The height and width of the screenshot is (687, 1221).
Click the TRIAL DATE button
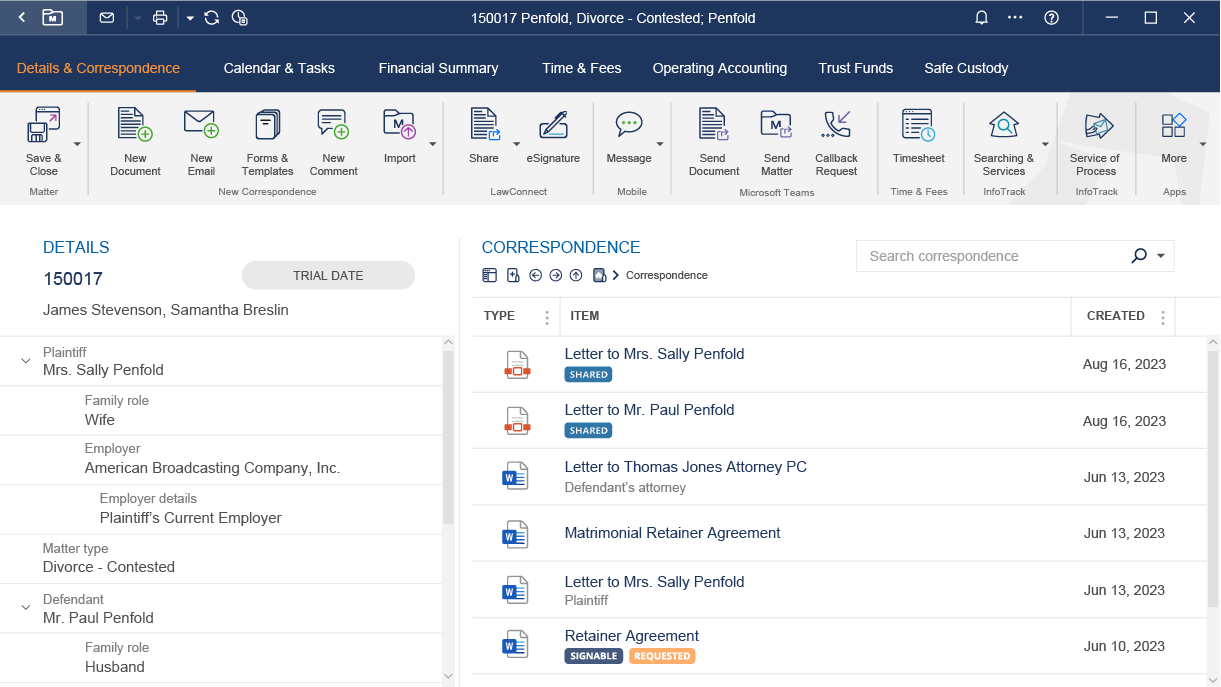point(328,275)
